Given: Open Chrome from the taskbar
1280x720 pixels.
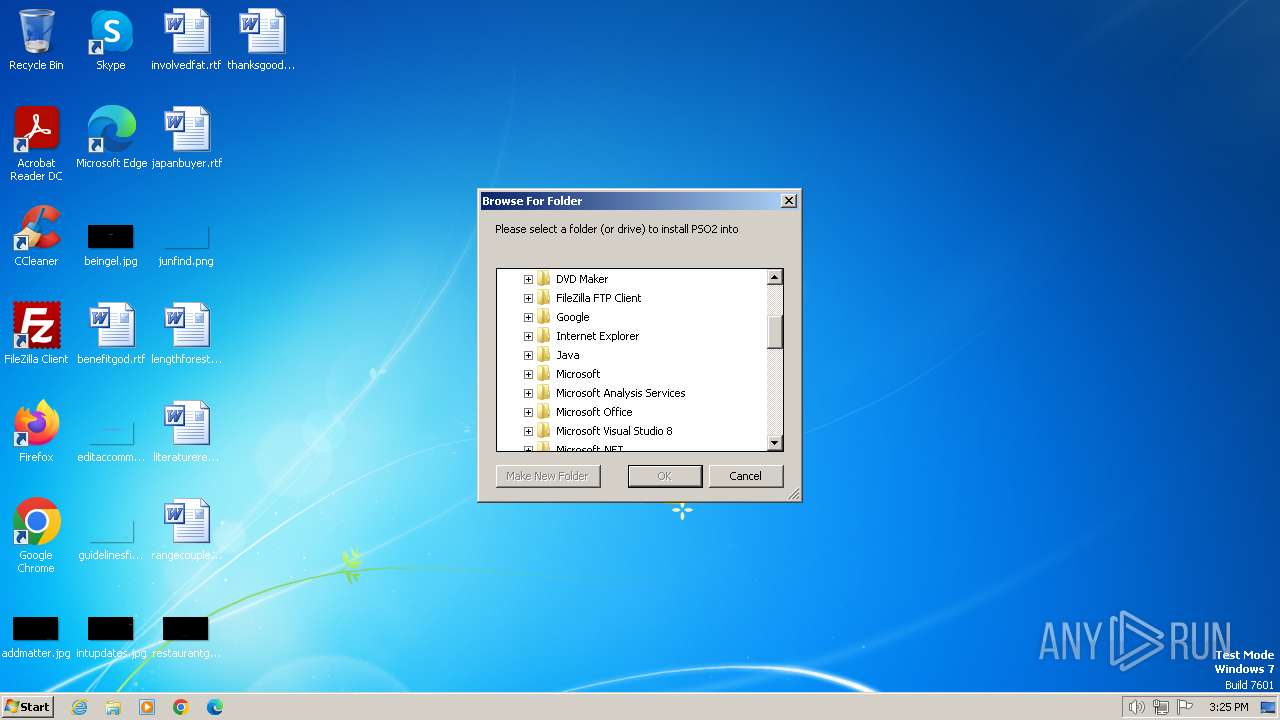Looking at the screenshot, I should coord(181,707).
